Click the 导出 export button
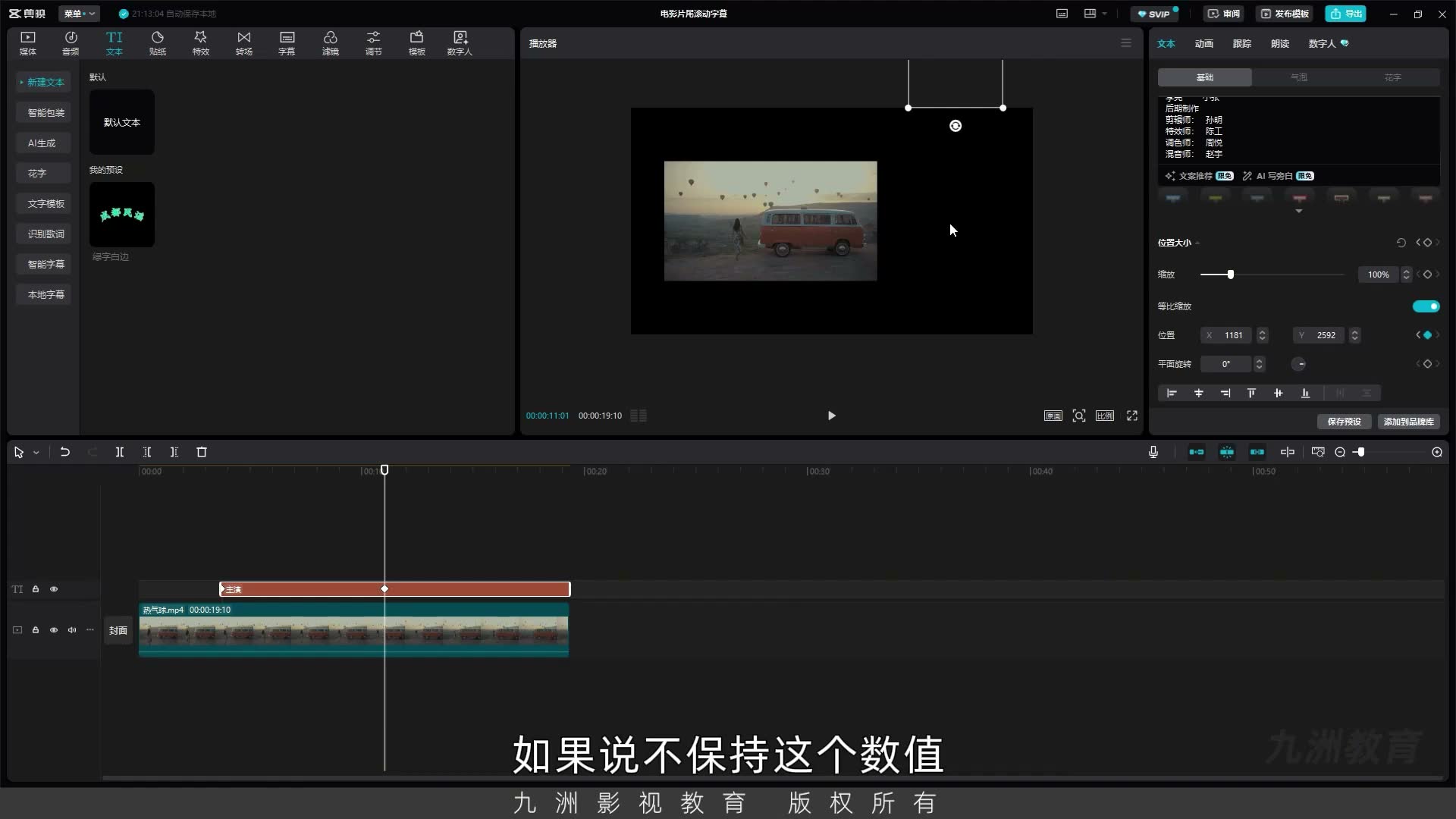Image resolution: width=1456 pixels, height=819 pixels. tap(1346, 14)
